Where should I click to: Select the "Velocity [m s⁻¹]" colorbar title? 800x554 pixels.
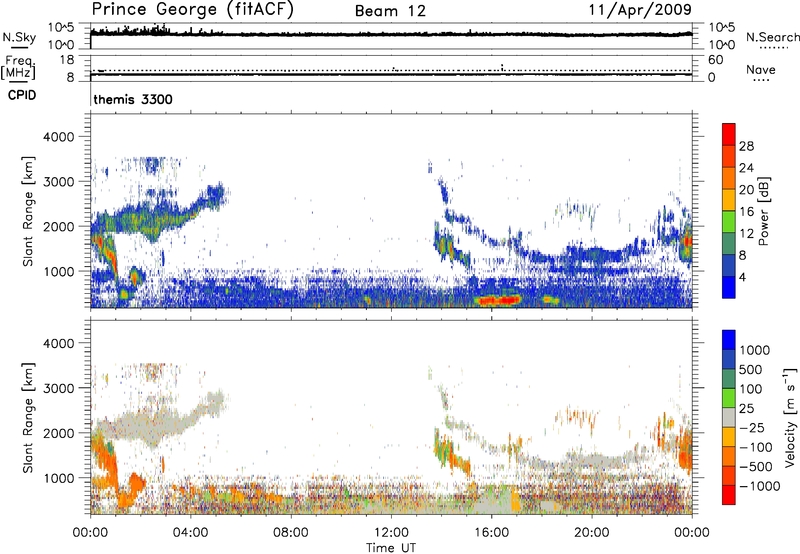790,417
